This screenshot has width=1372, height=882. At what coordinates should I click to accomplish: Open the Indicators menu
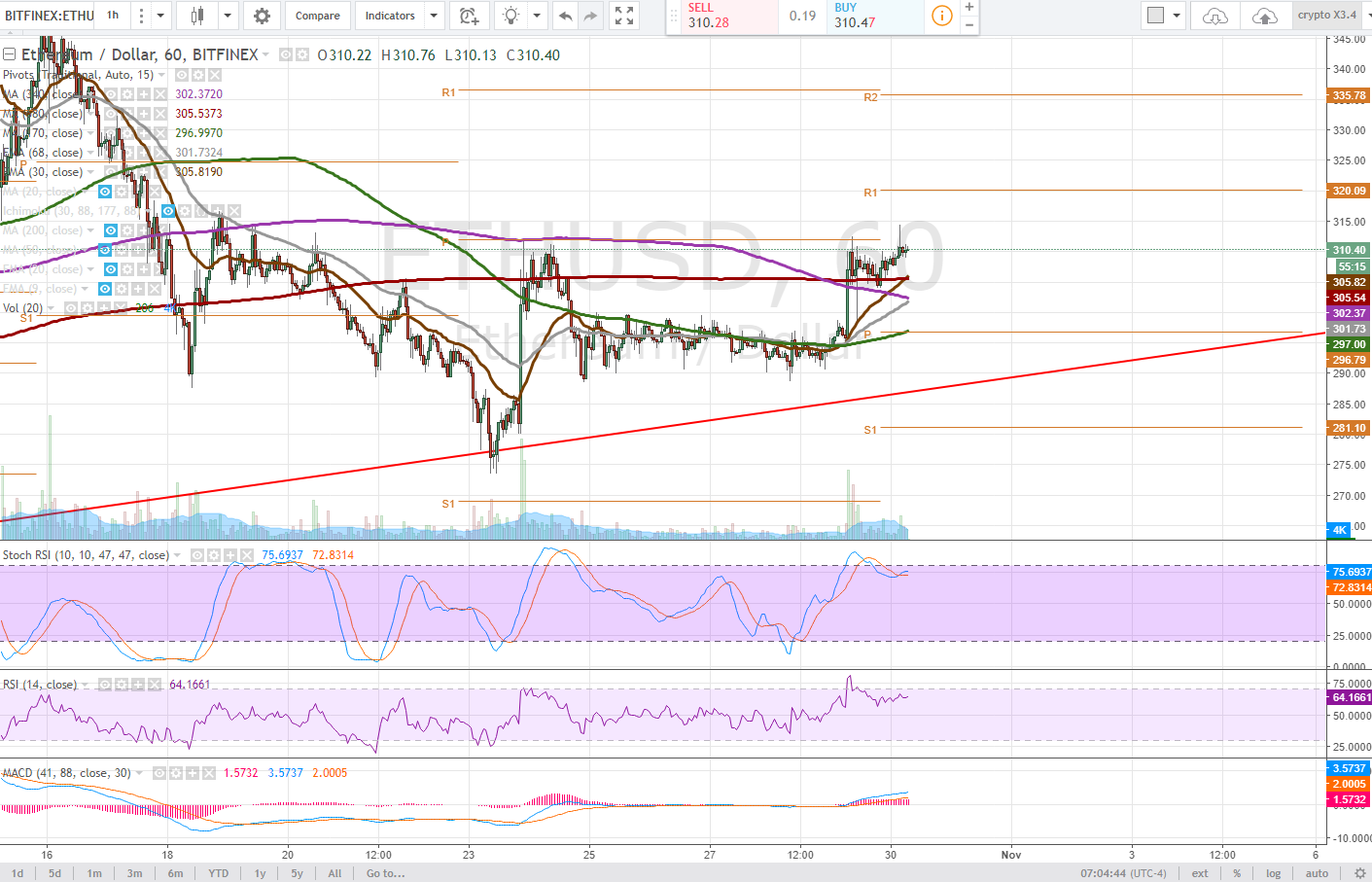[x=390, y=16]
